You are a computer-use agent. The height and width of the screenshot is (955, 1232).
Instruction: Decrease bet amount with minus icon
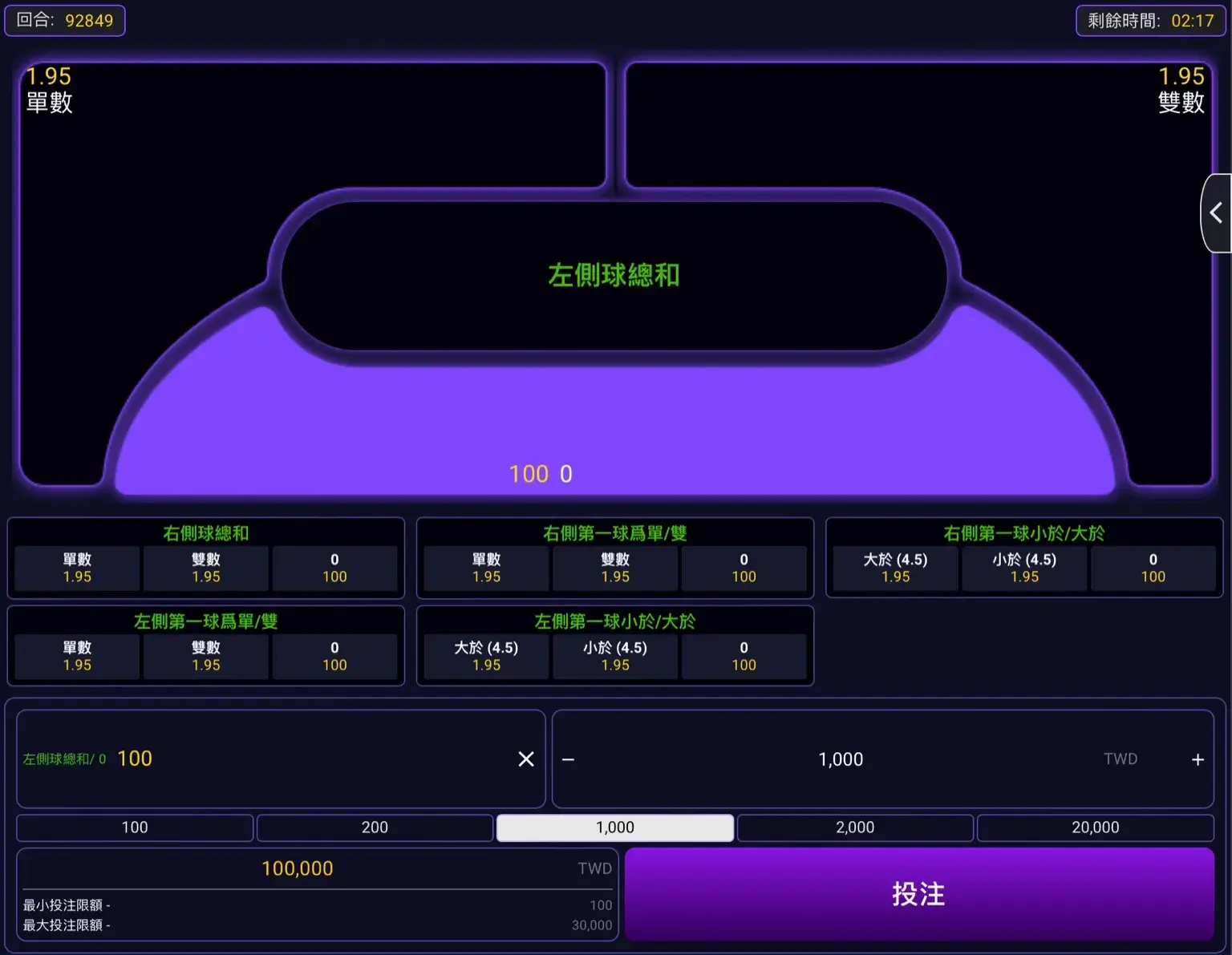(569, 759)
